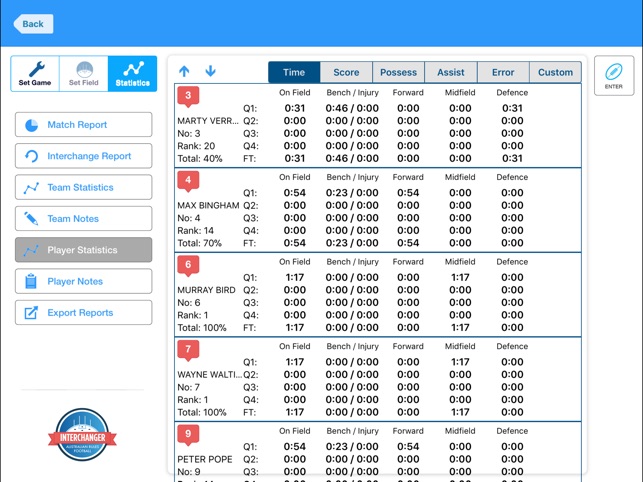Select player number 4 red badge
This screenshot has height=482, width=643.
pos(188,181)
